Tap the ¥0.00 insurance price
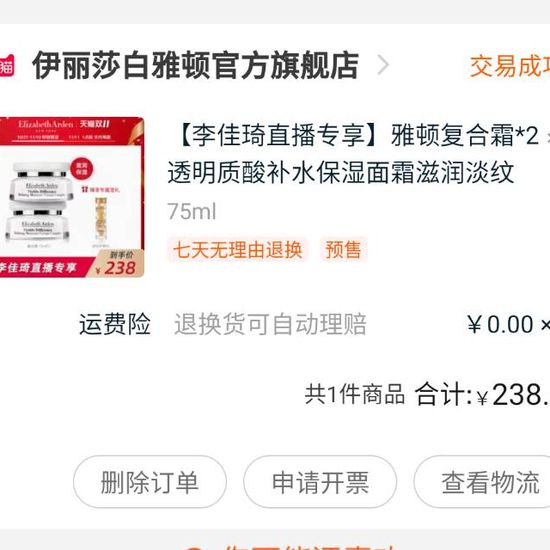 point(501,324)
